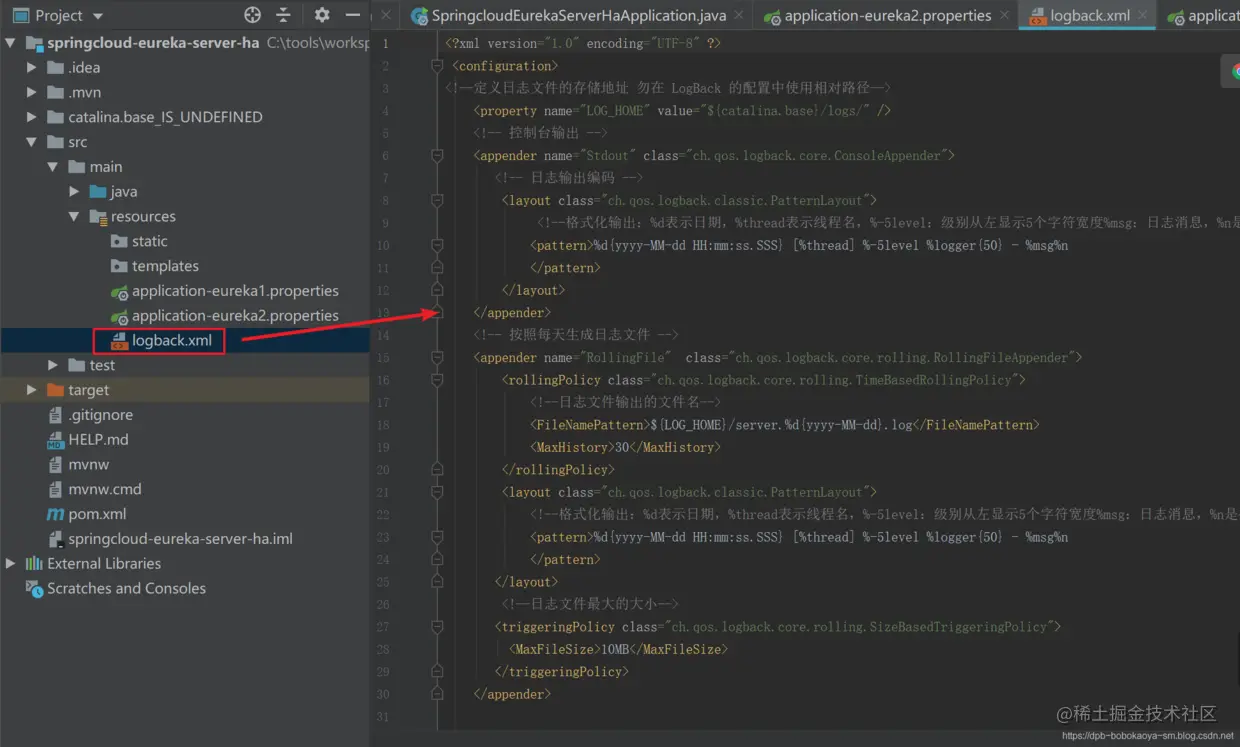Click the locate-current-file crosshair icon in the Project header
Viewport: 1240px width, 747px height.
pyautogui.click(x=253, y=15)
